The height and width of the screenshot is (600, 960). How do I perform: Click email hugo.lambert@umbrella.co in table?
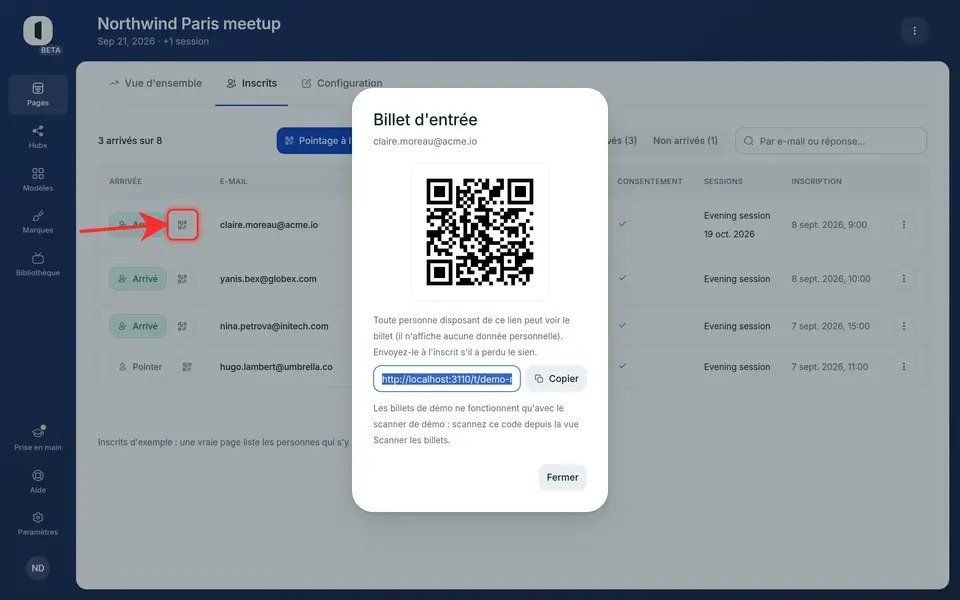pos(276,367)
